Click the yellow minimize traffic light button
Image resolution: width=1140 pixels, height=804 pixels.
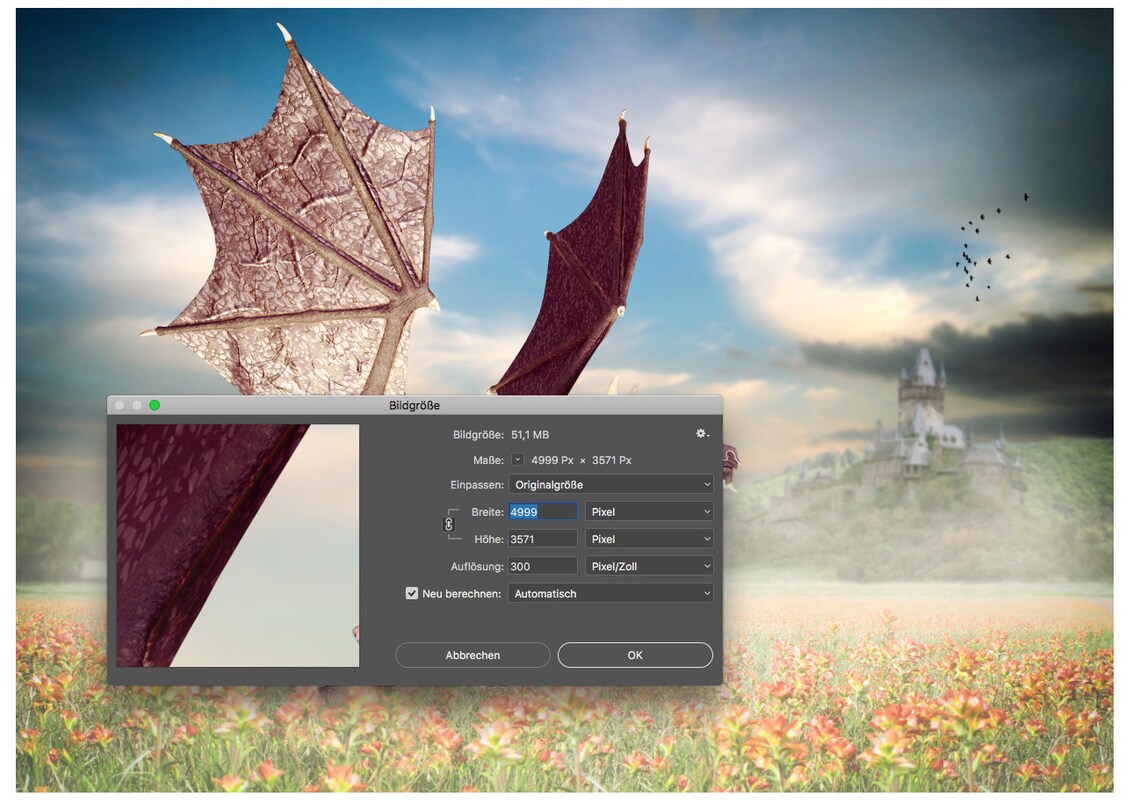click(134, 405)
